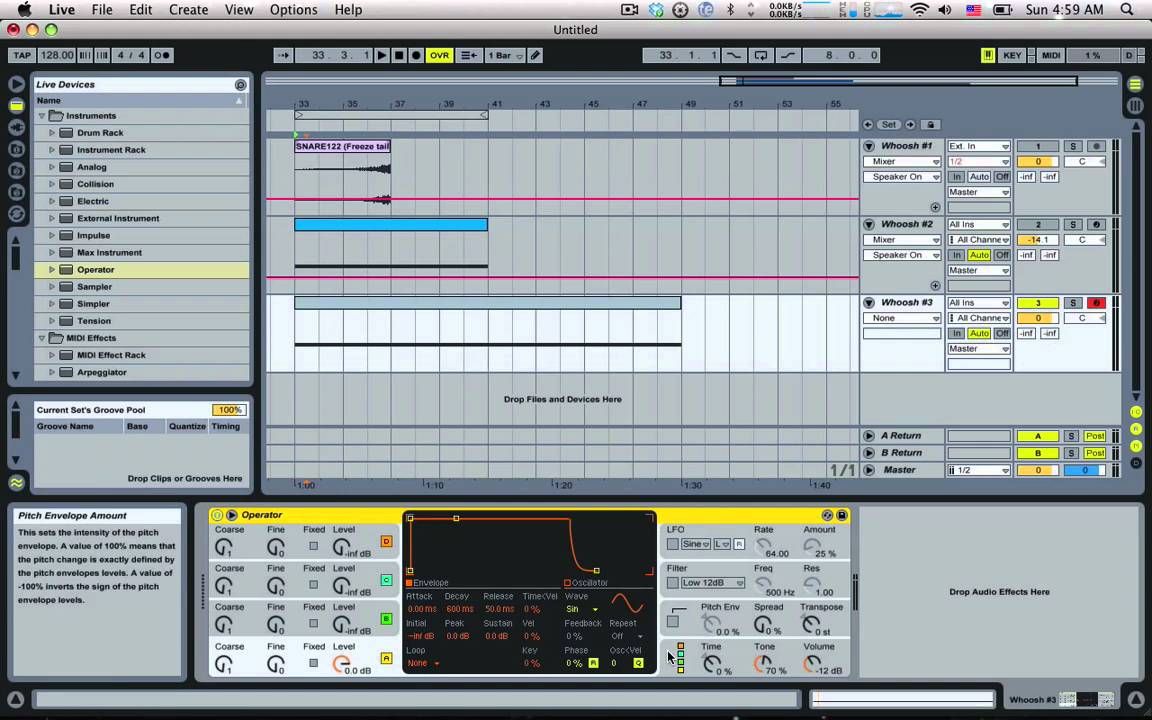
Task: Open the Plug-In Device Browser icon
Action: (x=16, y=127)
